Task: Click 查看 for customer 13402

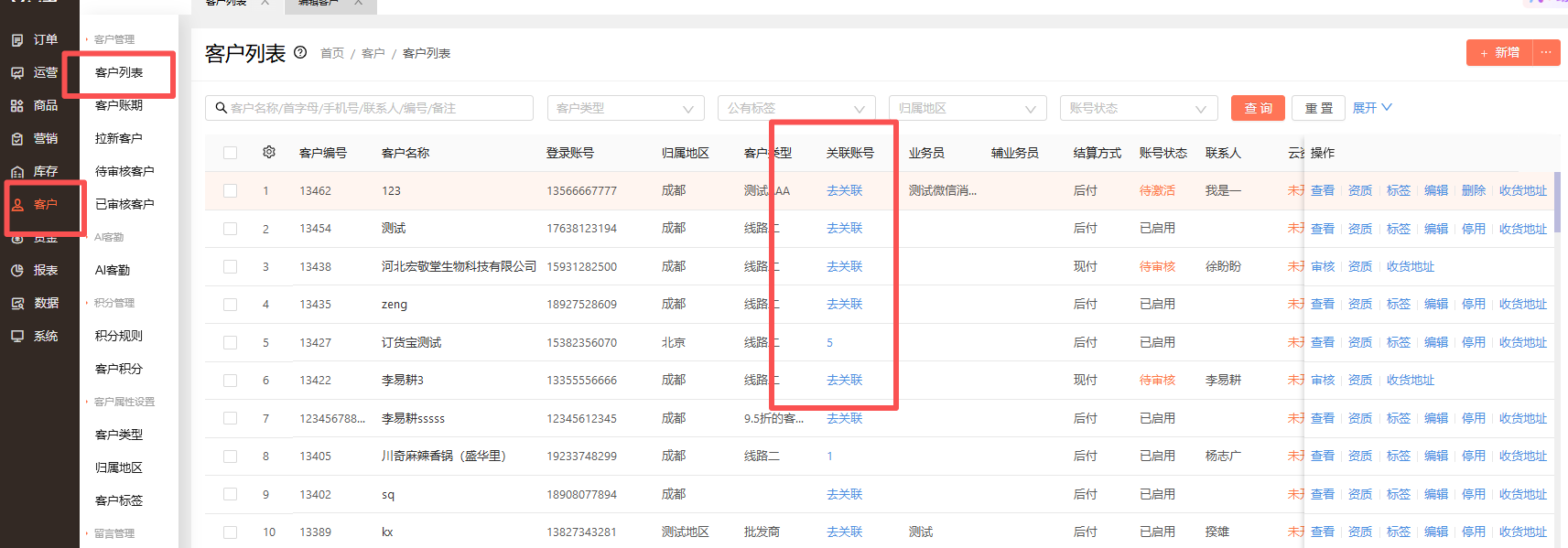Action: tap(1323, 494)
